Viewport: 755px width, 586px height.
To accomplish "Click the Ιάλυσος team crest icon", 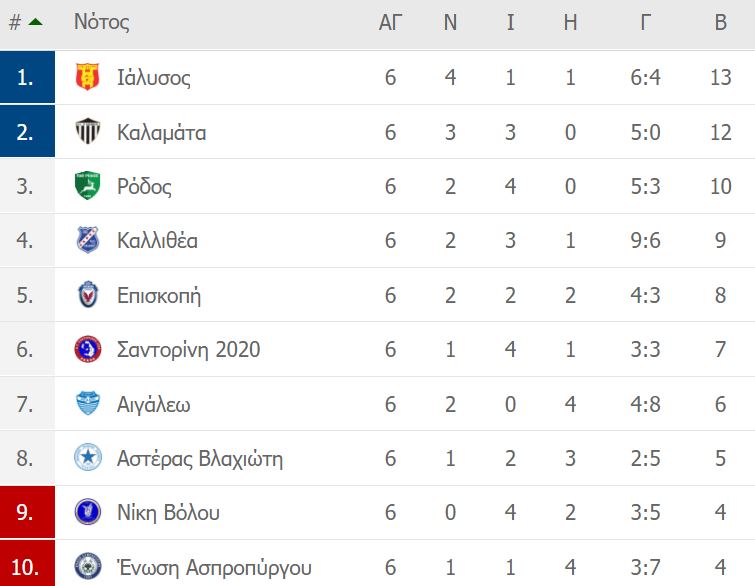I will coord(88,77).
